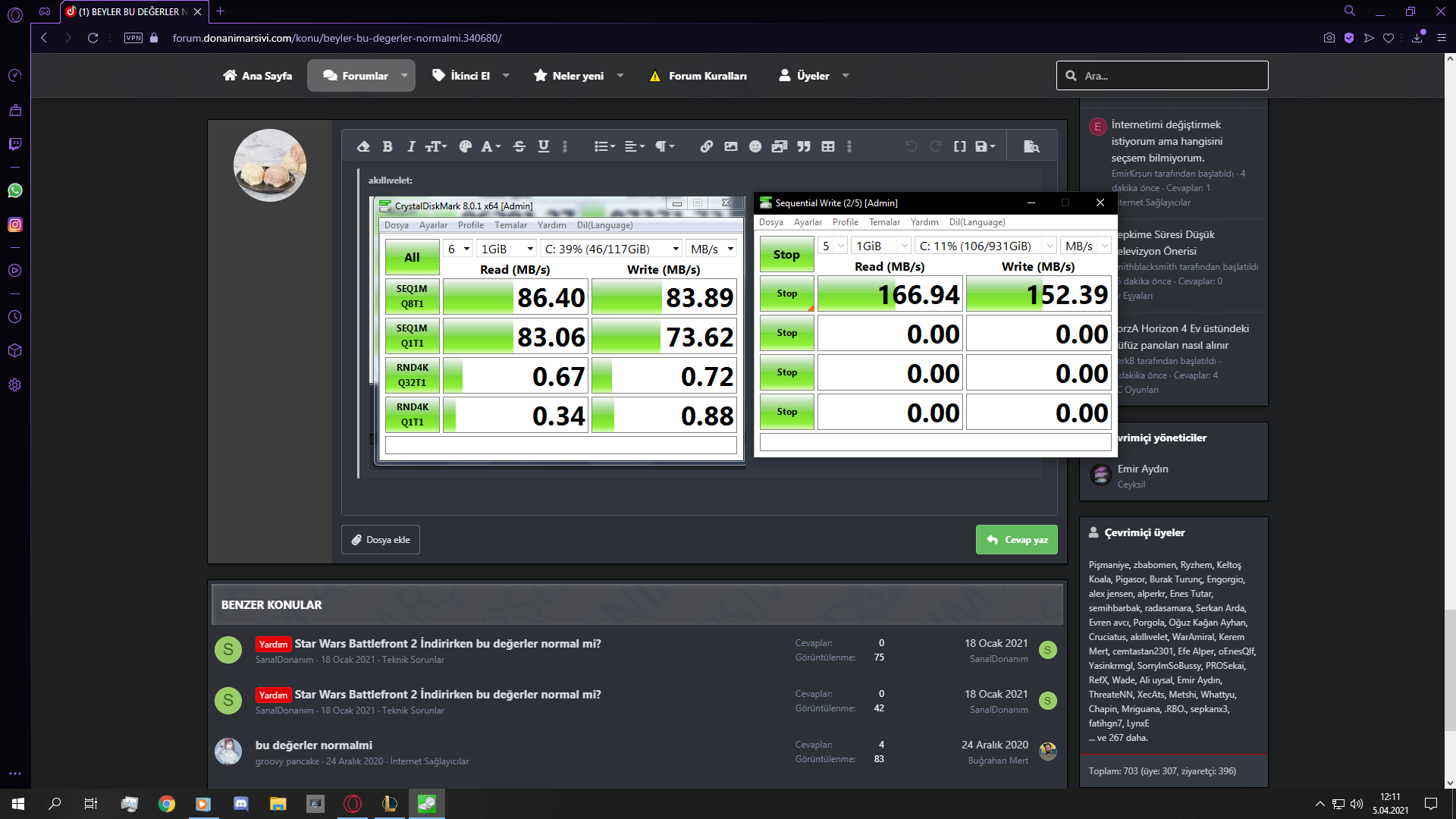This screenshot has height=819, width=1456.
Task: Click the green Cevap yaz button
Action: 1017,540
